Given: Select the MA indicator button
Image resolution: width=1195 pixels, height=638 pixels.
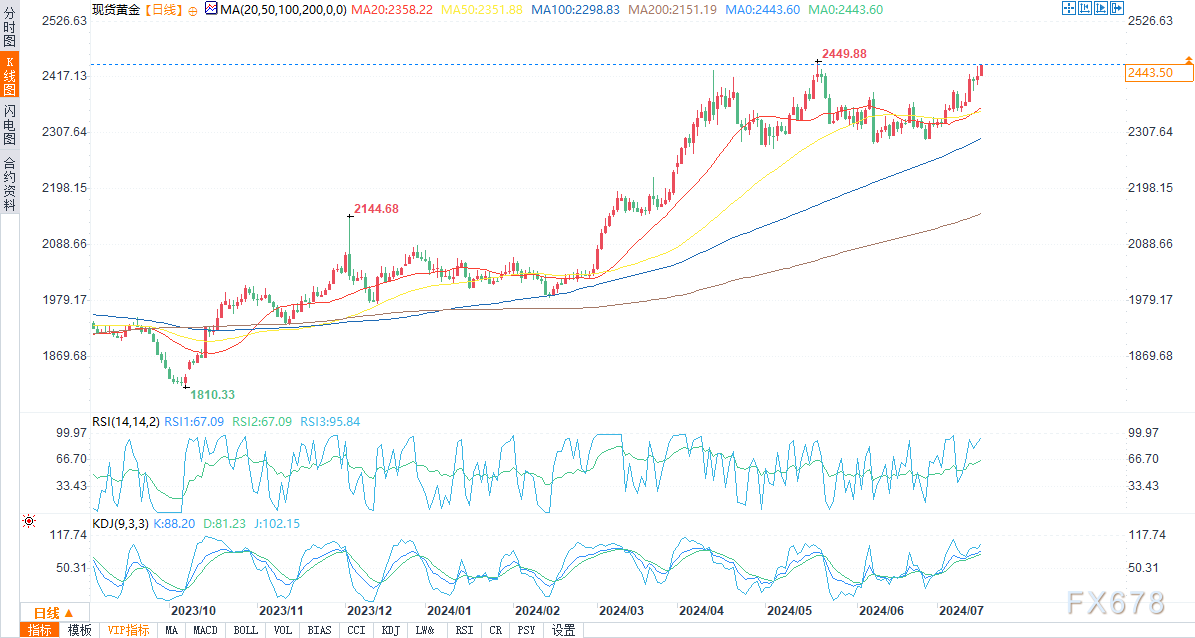Looking at the screenshot, I should (x=171, y=630).
